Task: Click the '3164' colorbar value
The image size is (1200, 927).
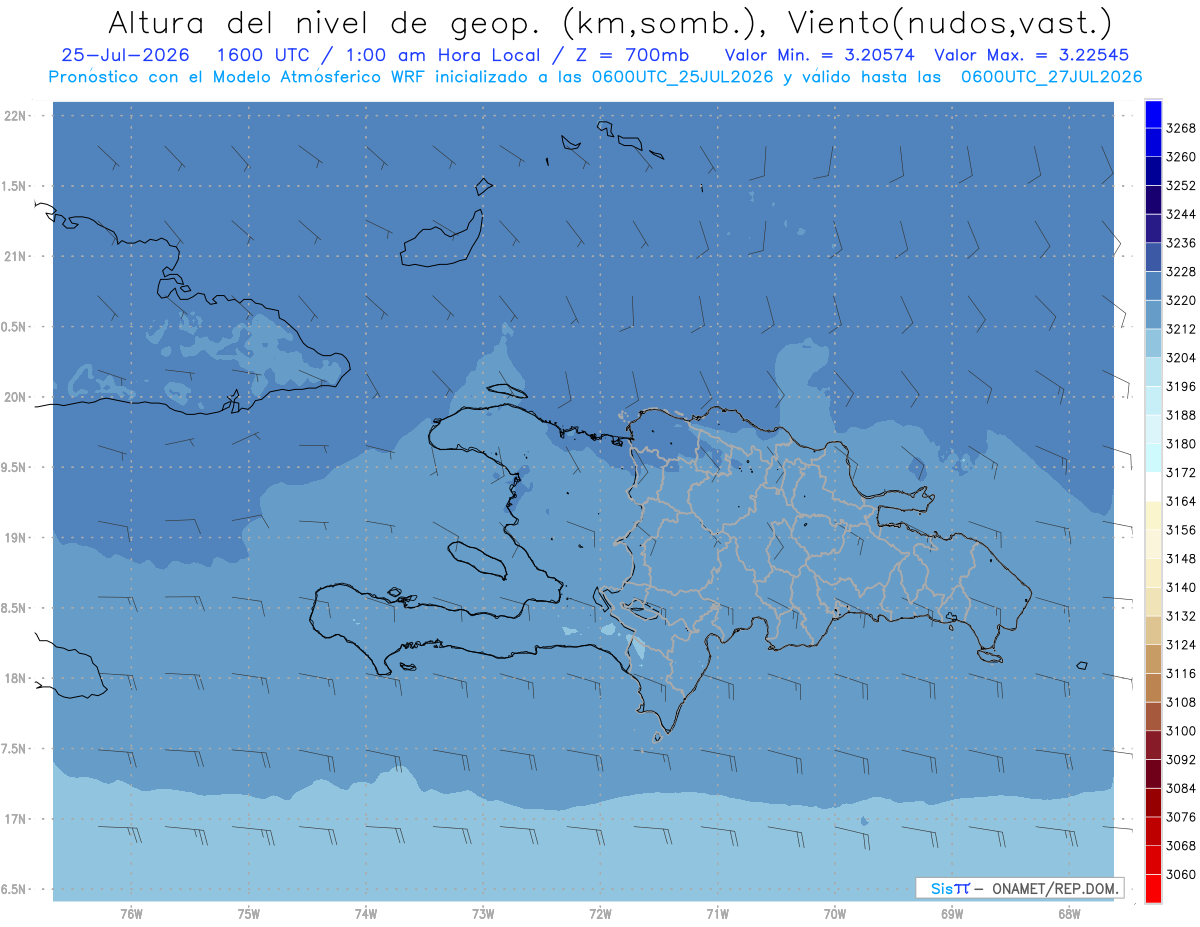Action: coord(1181,501)
